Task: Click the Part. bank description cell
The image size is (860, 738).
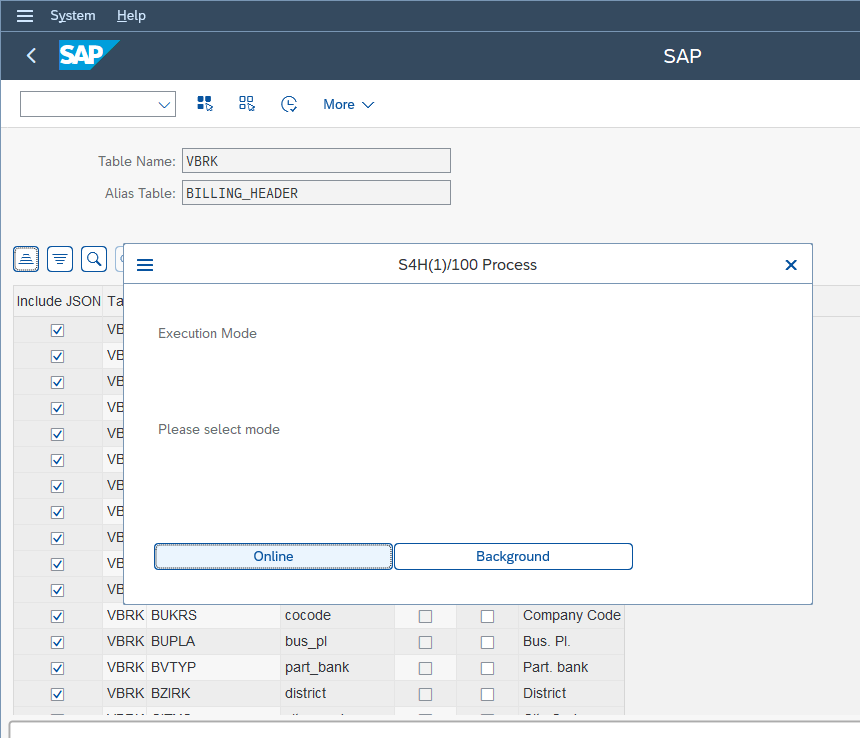Action: [x=572, y=668]
